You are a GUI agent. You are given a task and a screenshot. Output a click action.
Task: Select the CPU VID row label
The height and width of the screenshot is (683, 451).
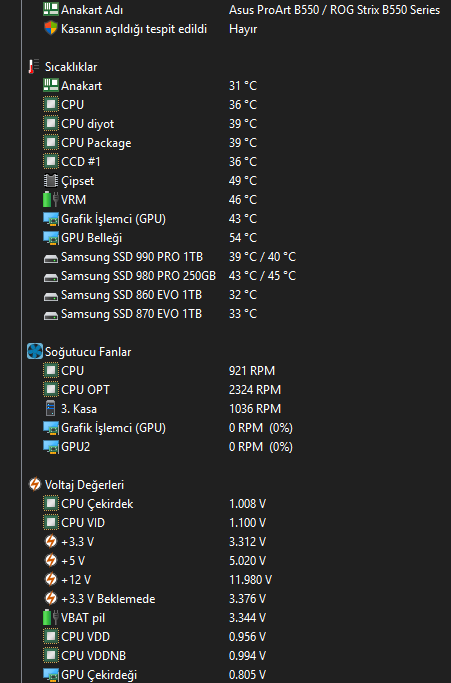[x=83, y=523]
